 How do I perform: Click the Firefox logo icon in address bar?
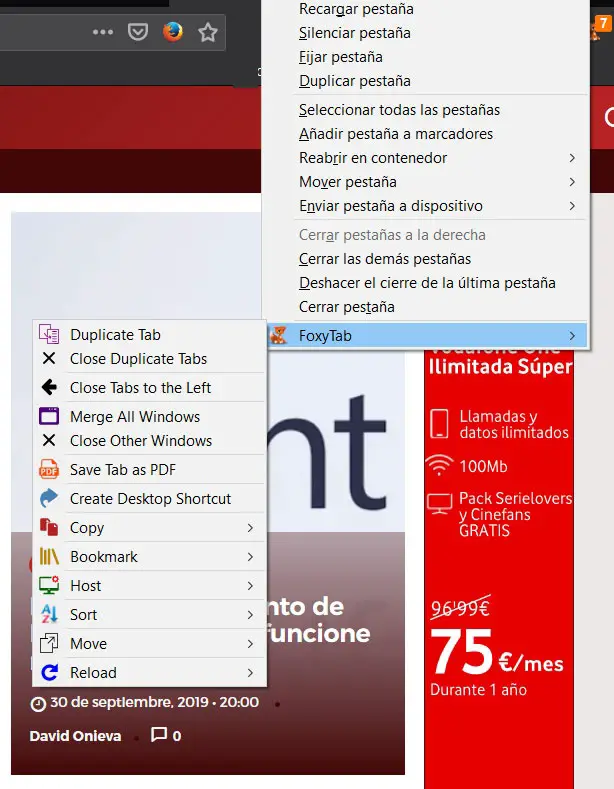click(173, 32)
